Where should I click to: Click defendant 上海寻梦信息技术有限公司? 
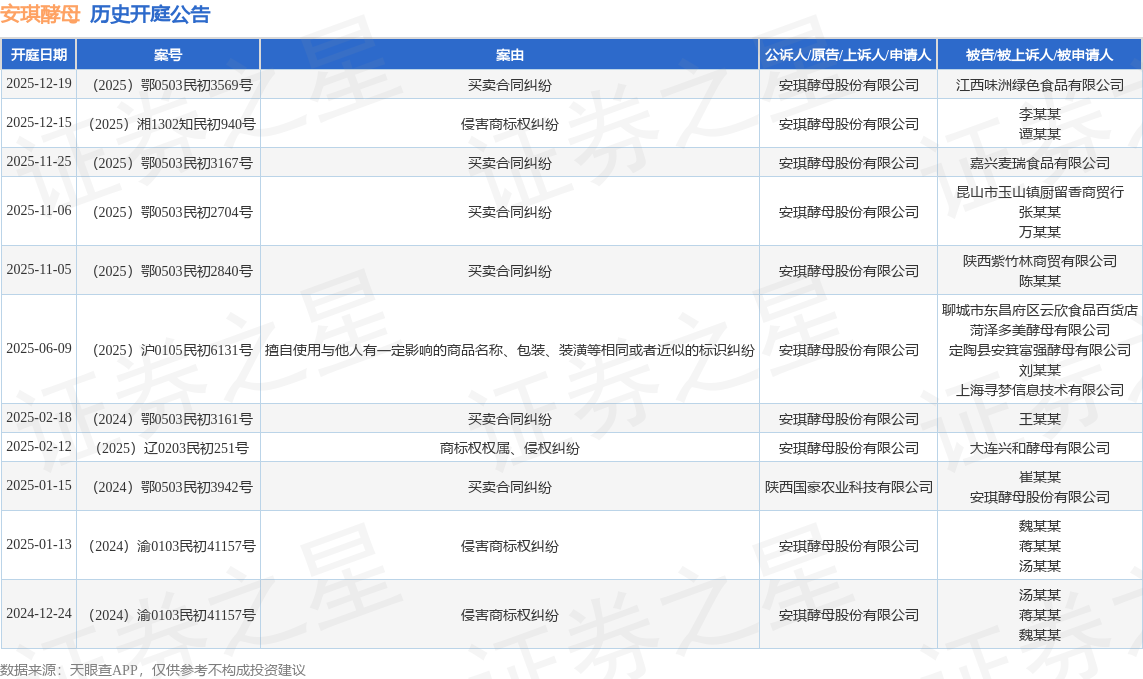1039,390
